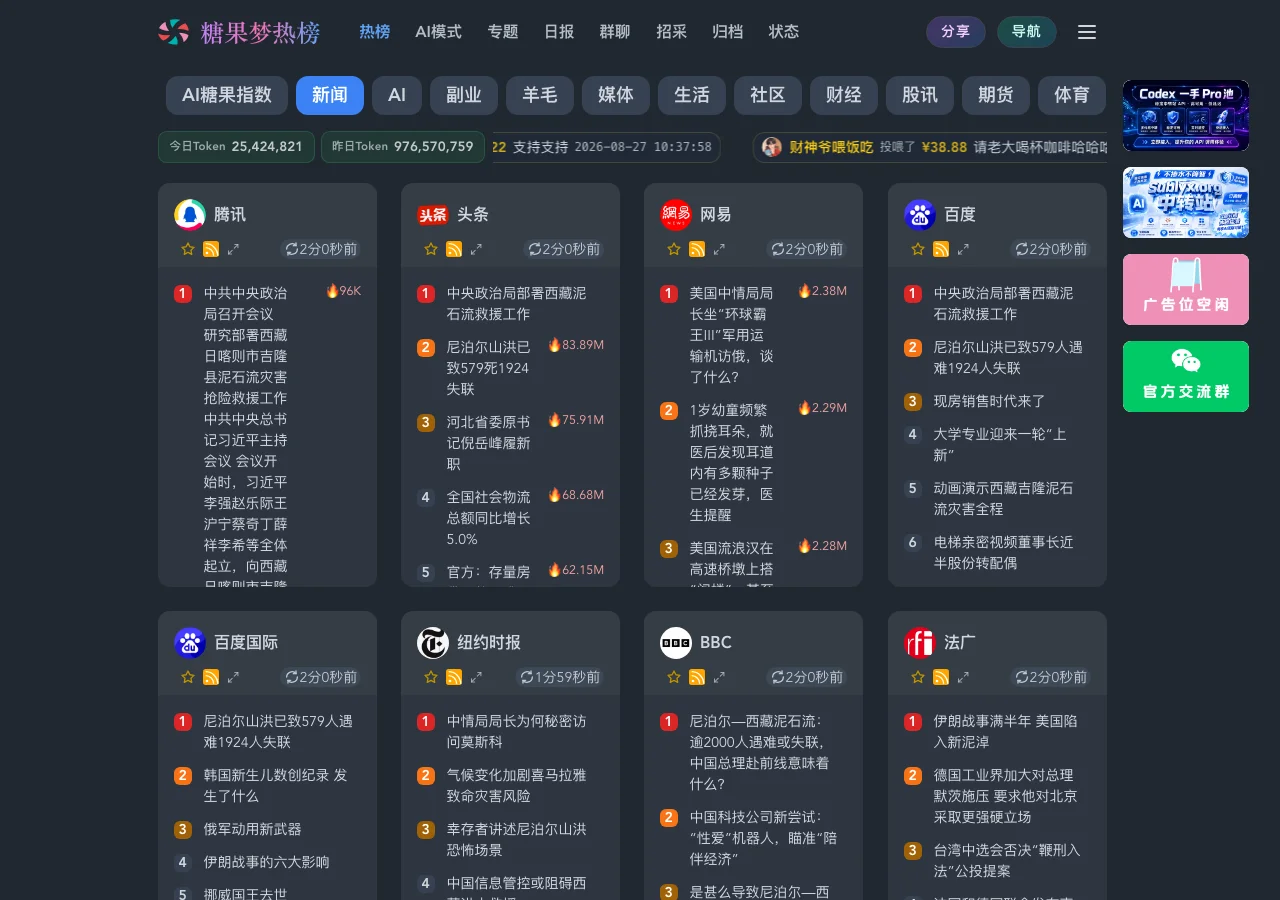The image size is (1280, 900).
Task: Star the 百度 source card
Action: [x=918, y=249]
